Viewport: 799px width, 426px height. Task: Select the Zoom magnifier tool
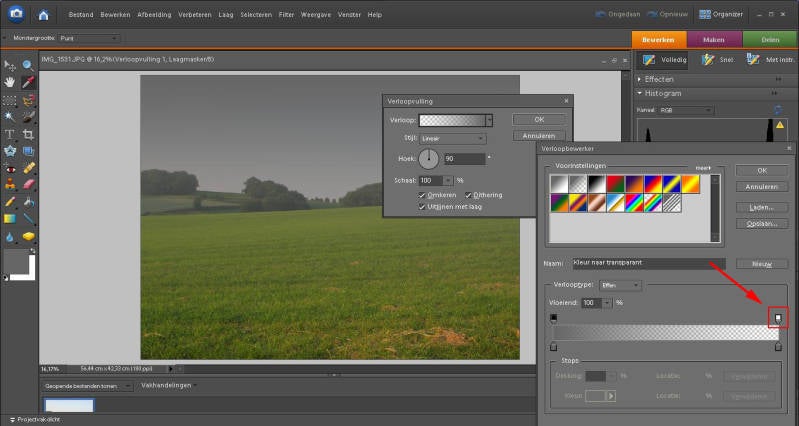pos(28,64)
